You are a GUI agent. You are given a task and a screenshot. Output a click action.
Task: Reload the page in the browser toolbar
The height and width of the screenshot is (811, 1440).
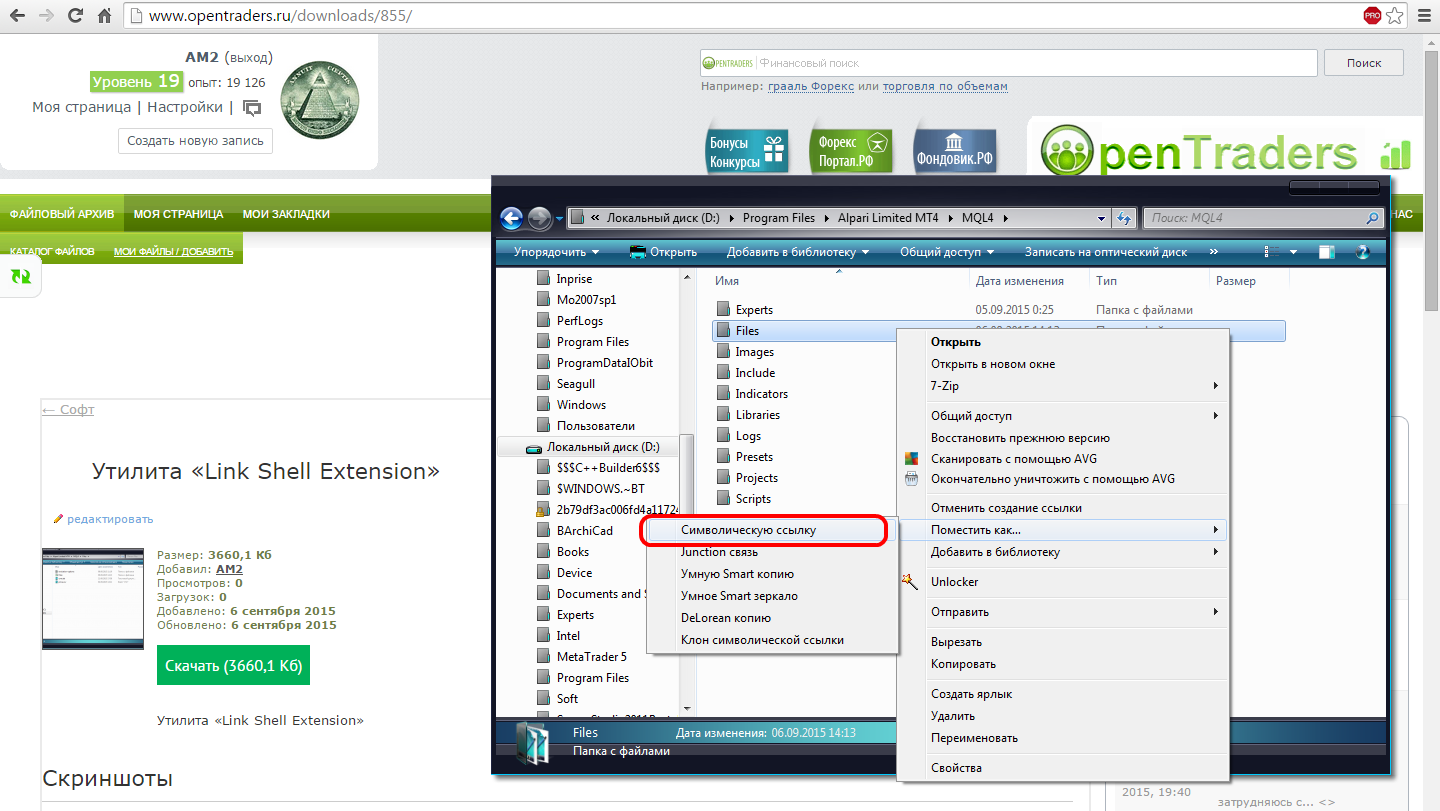pos(75,16)
